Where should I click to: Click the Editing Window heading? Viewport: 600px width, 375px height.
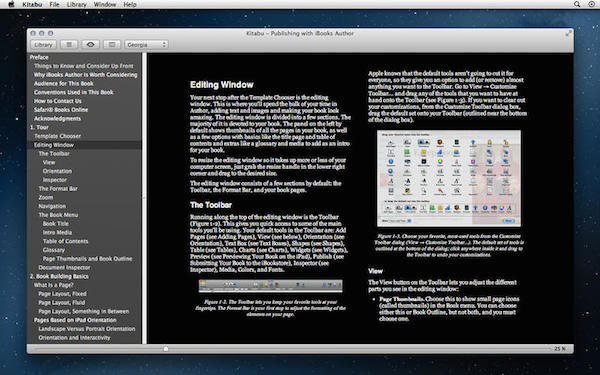[222, 85]
